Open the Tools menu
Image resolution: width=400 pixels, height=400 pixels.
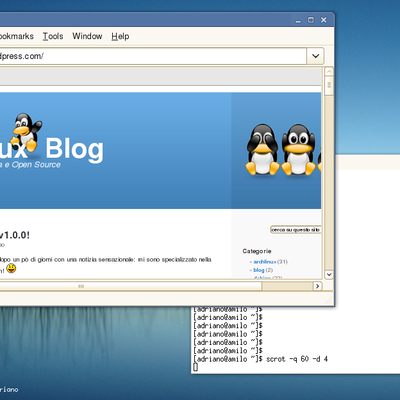(x=53, y=36)
